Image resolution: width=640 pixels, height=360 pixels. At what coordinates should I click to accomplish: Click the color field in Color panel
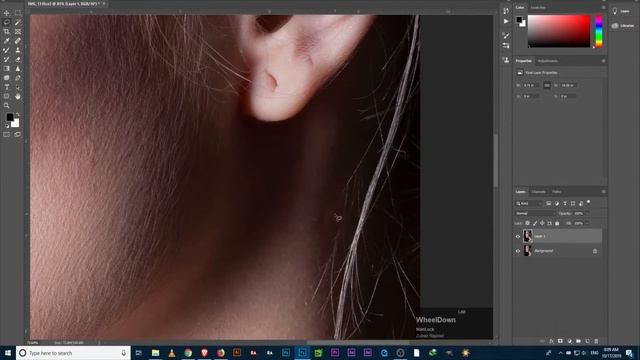click(559, 31)
